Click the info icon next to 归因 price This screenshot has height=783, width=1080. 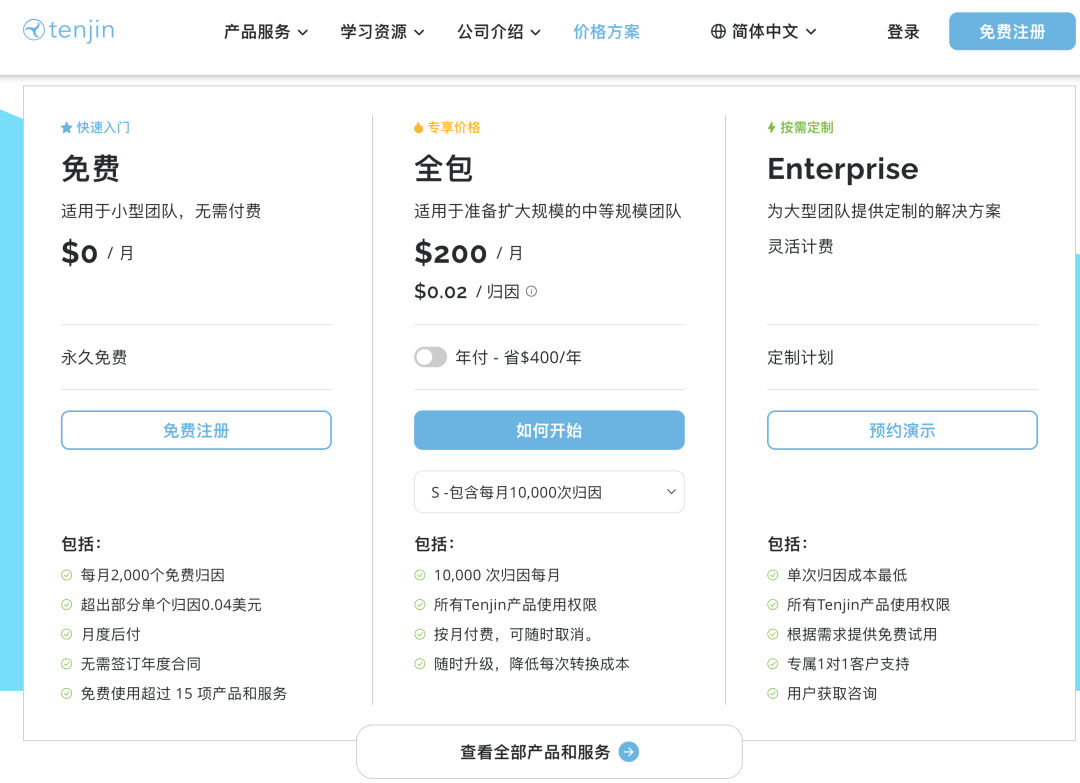point(531,291)
